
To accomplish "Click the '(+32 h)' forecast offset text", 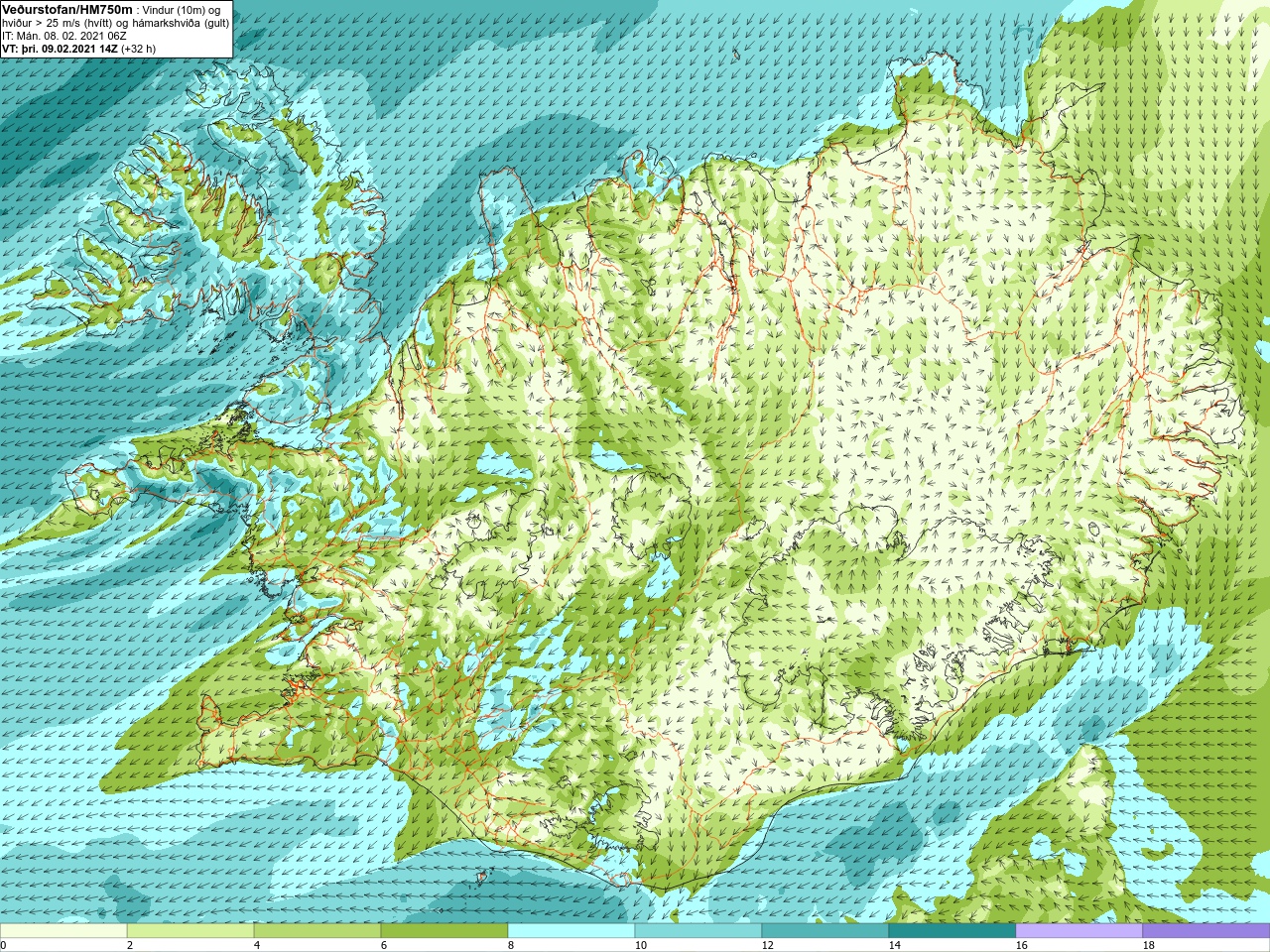I will [x=138, y=49].
